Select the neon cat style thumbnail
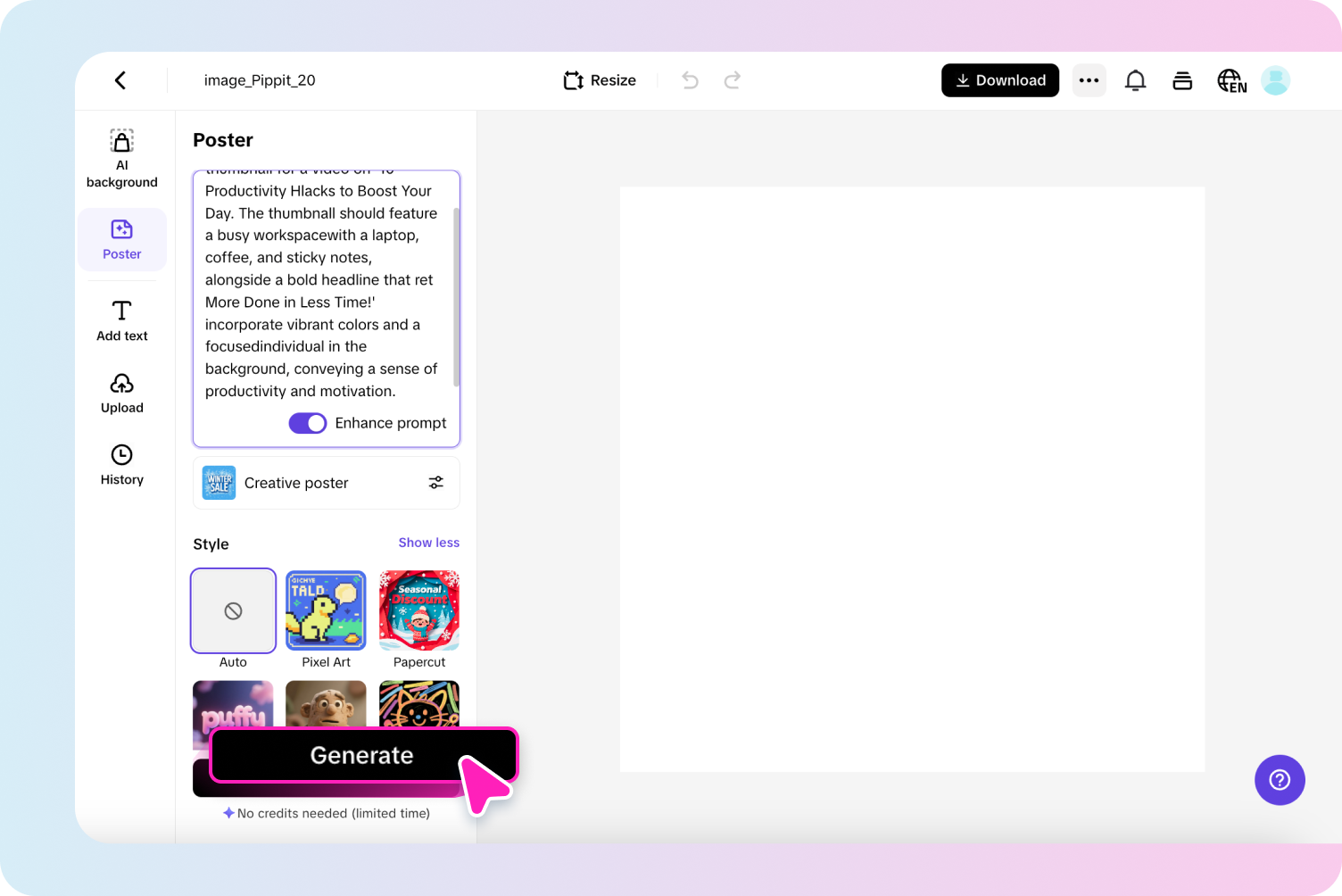 click(x=419, y=703)
